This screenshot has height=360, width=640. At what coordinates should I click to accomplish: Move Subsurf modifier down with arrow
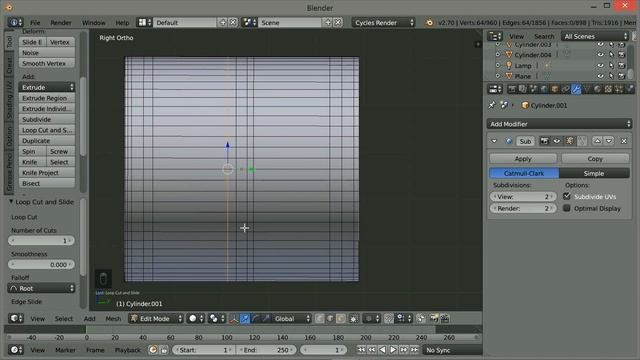609,141
